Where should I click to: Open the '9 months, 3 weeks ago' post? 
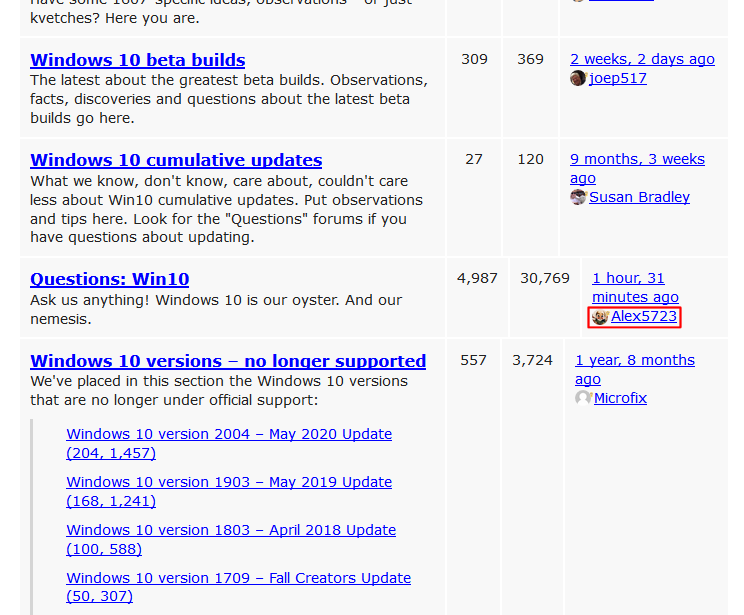coord(637,168)
